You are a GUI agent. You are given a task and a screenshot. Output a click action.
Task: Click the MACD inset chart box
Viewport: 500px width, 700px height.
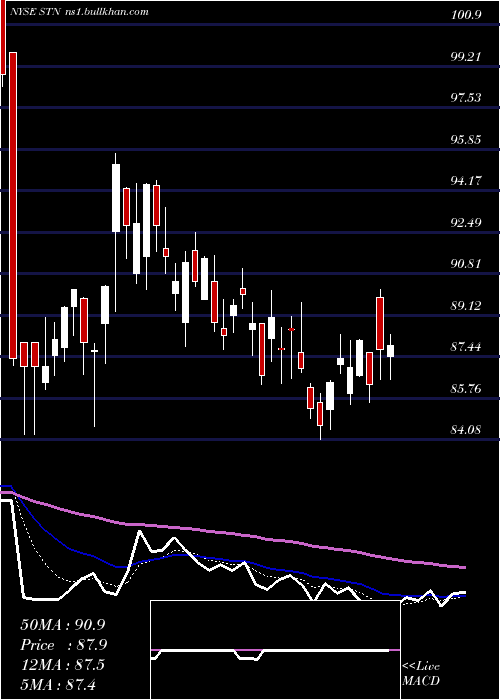275,650
